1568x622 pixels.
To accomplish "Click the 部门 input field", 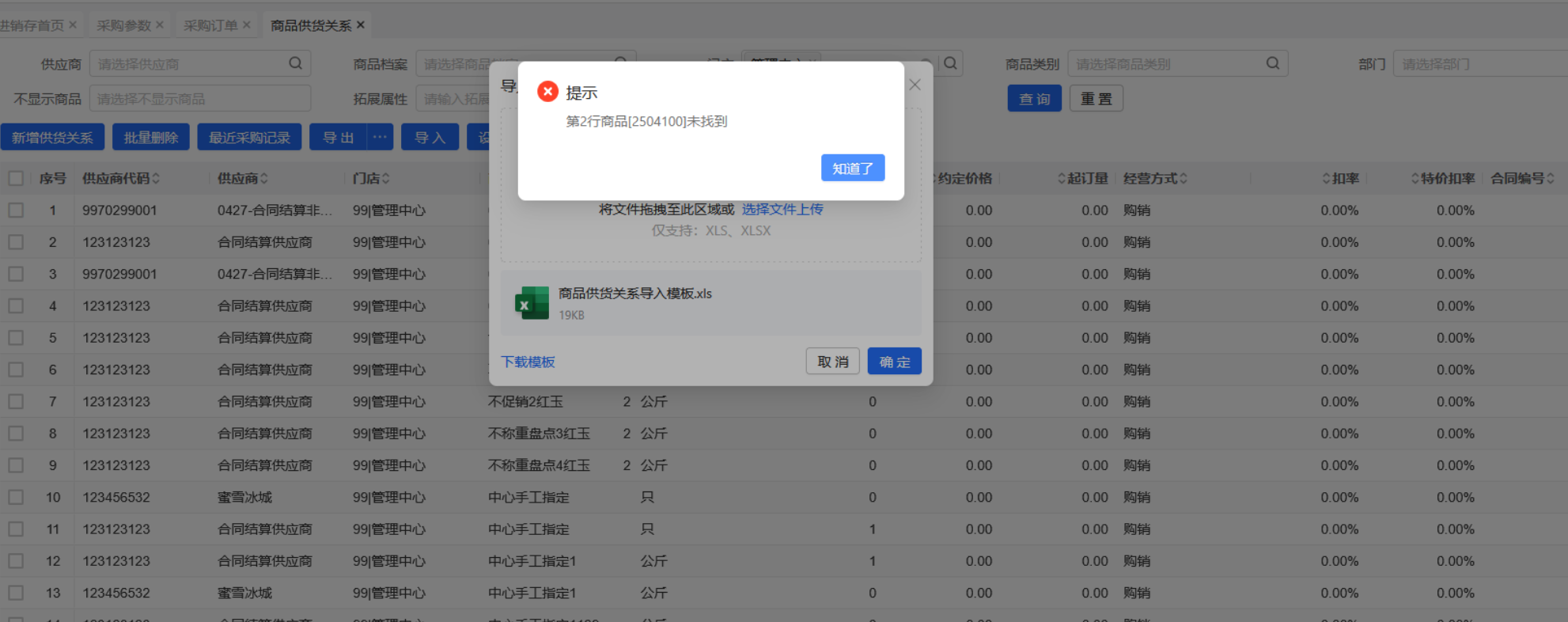I will (1479, 63).
